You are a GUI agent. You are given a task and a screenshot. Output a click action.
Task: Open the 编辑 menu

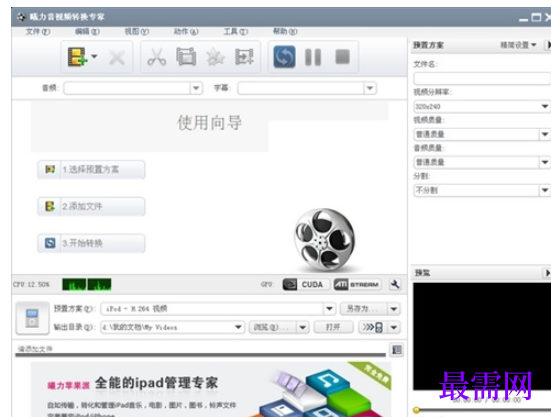pos(87,32)
